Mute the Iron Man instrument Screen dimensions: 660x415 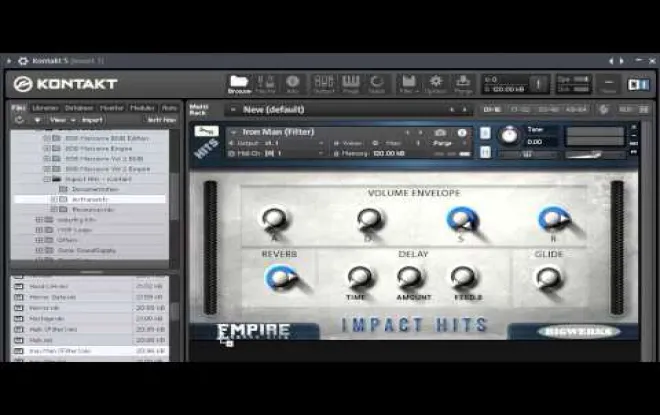tap(485, 152)
